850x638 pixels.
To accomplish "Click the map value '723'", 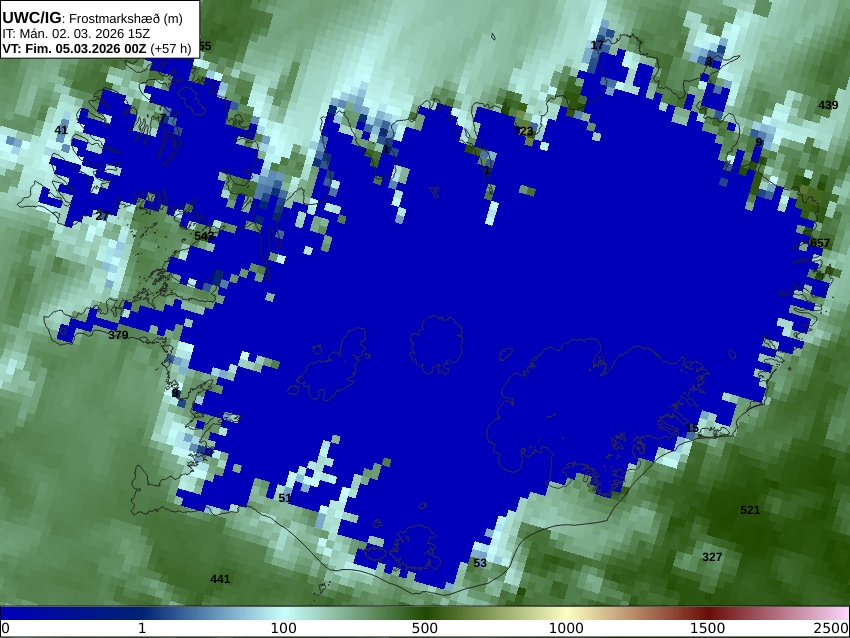I will [524, 131].
